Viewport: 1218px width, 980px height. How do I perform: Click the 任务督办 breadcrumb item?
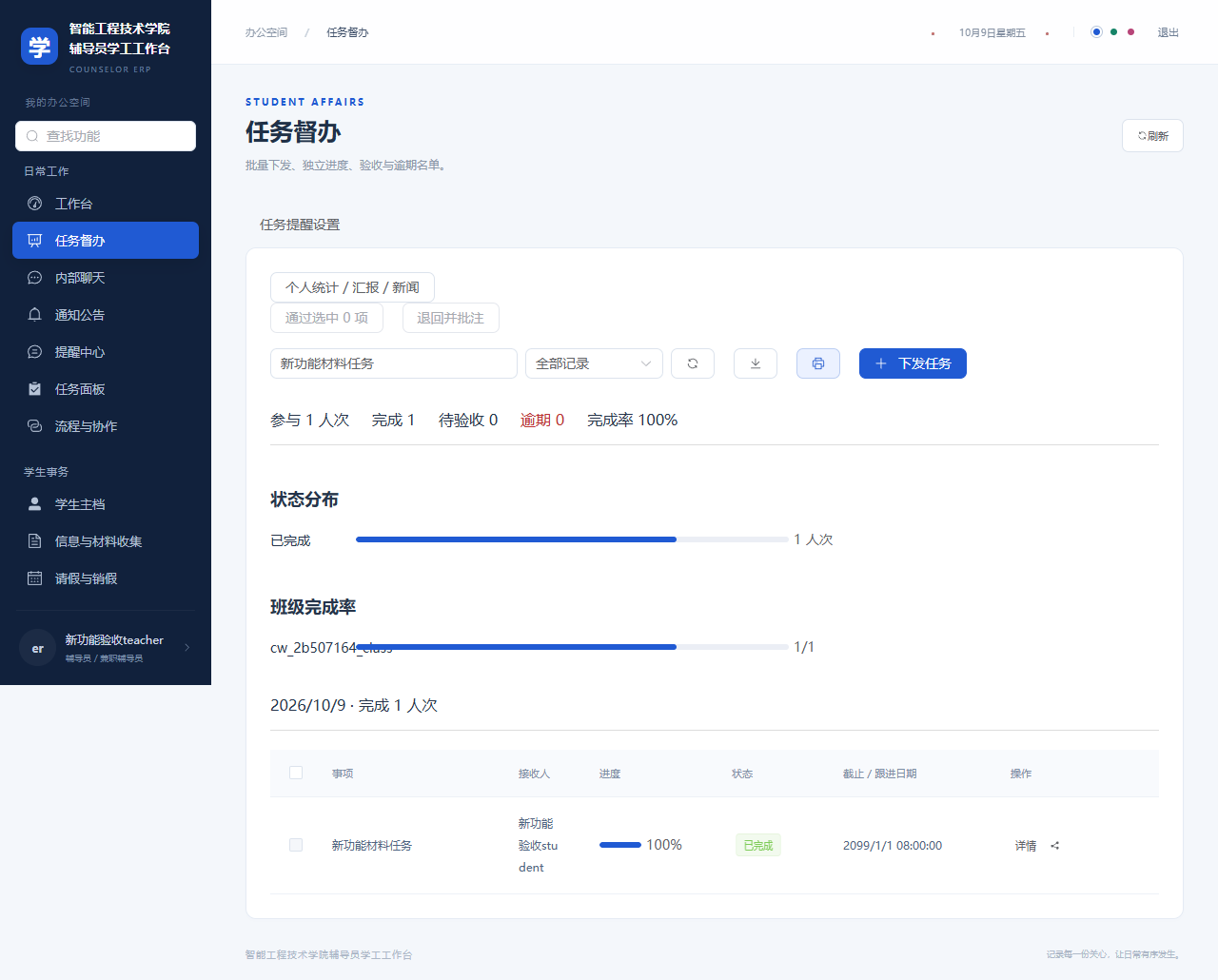tap(347, 32)
